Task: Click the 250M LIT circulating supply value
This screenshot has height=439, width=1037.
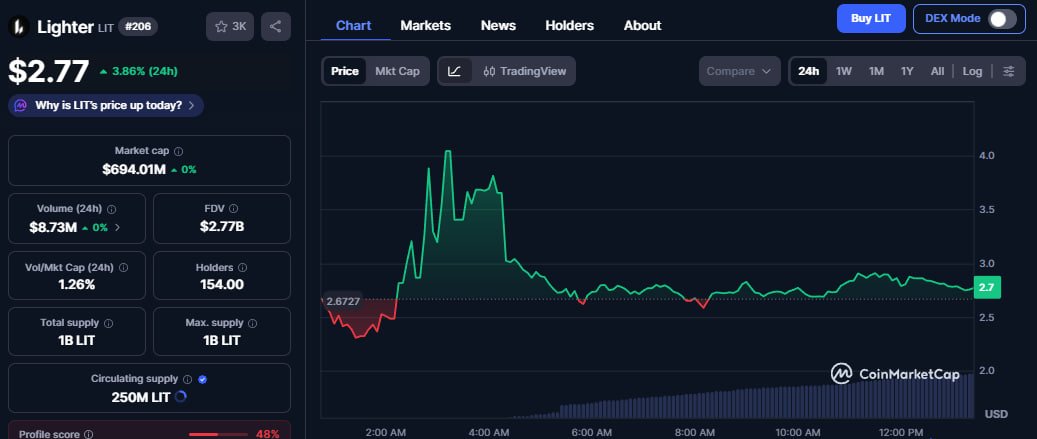Action: coord(141,397)
